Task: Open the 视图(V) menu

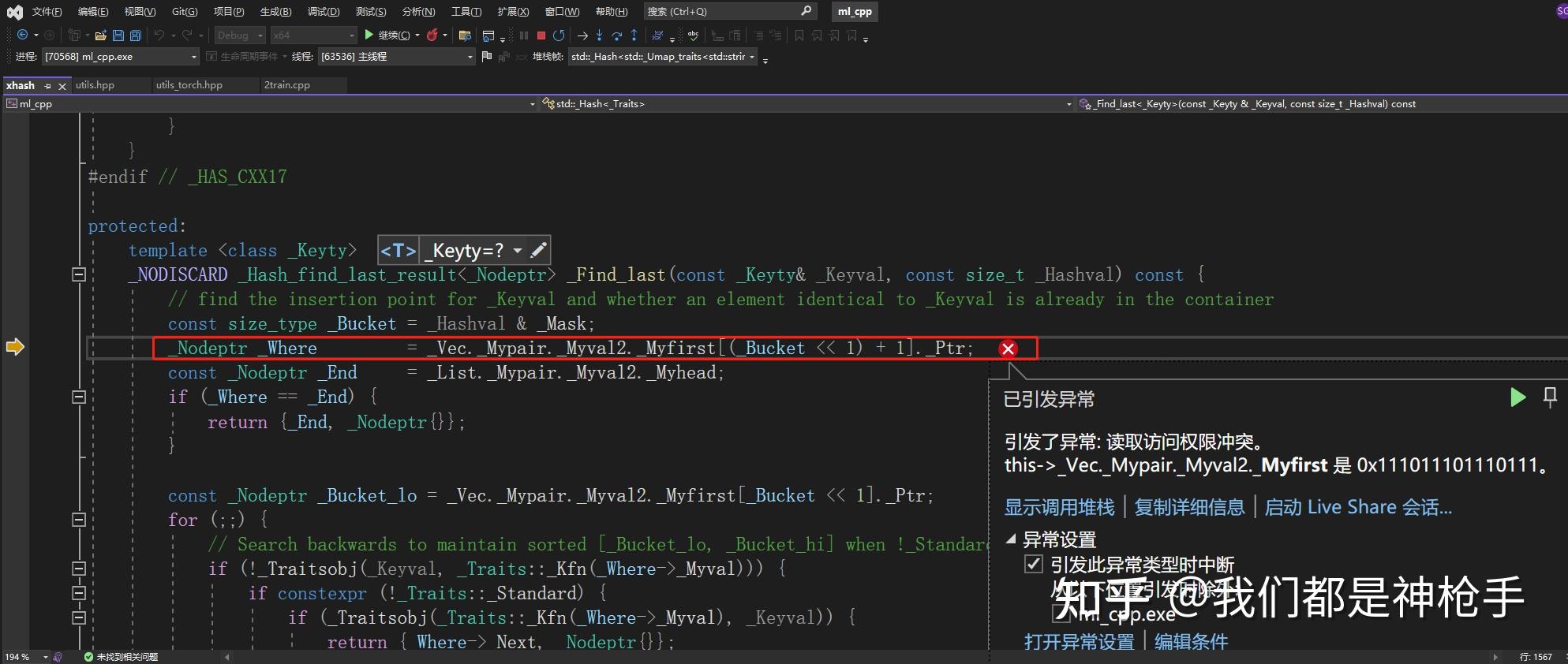Action: point(140,12)
